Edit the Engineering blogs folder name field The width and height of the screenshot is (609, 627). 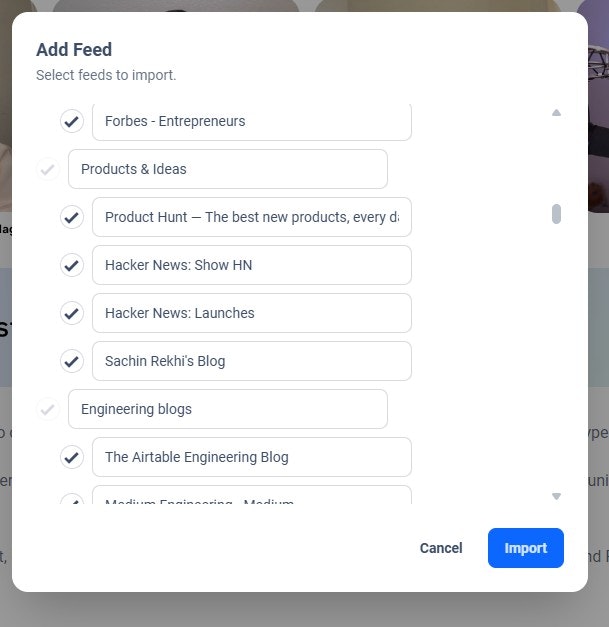click(x=228, y=409)
